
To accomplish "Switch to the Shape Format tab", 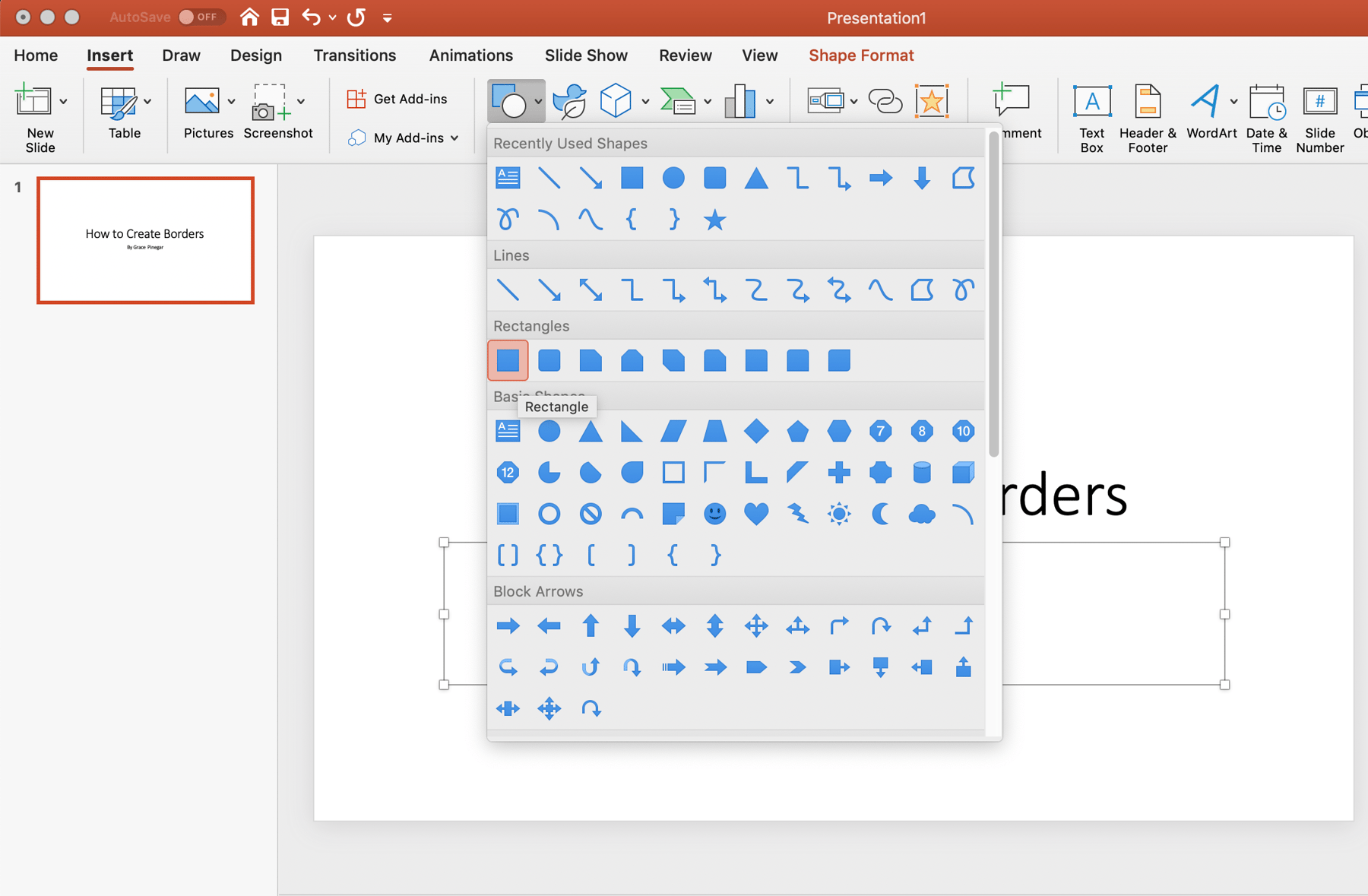I will 860,55.
